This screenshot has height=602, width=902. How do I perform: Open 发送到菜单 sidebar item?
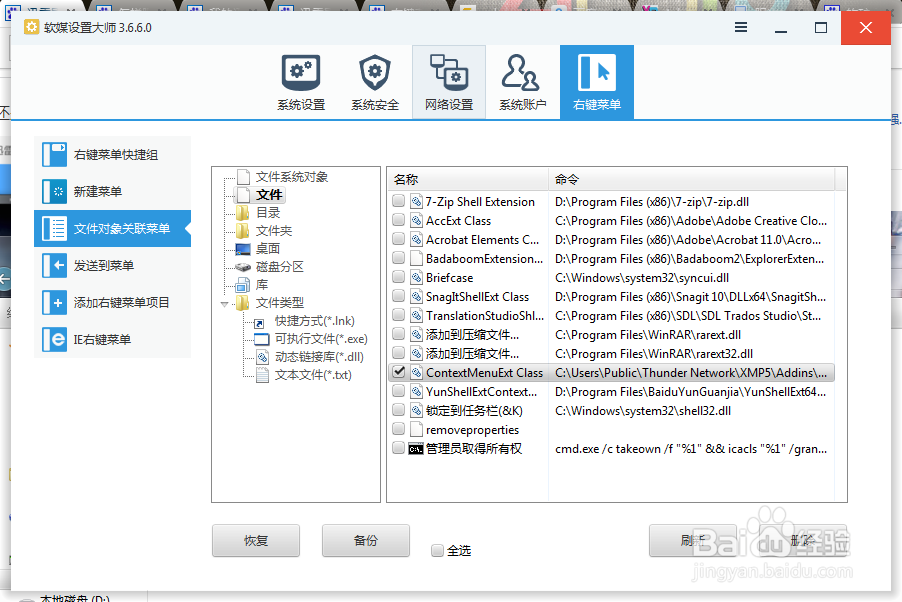click(112, 265)
